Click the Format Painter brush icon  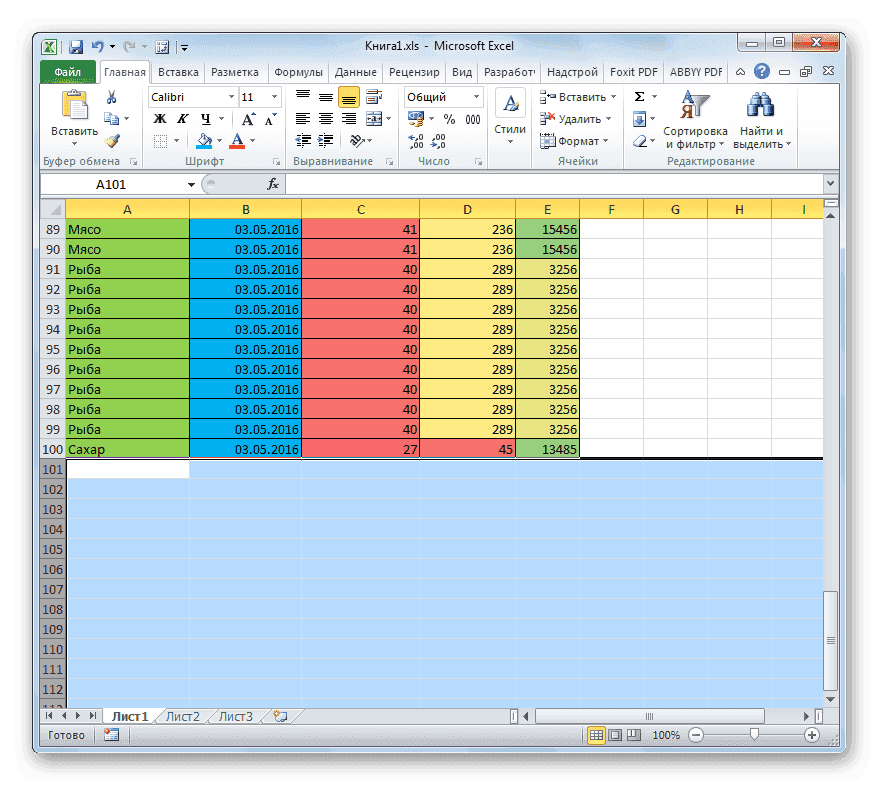pyautogui.click(x=113, y=138)
